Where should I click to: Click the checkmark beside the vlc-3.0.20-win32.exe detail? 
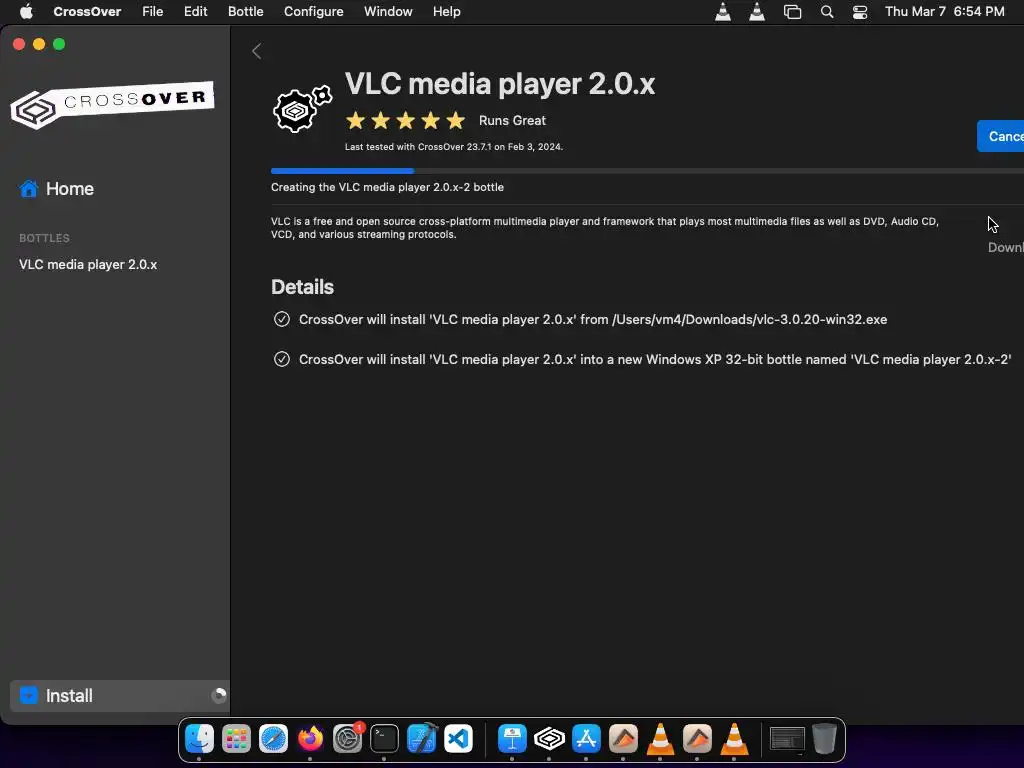[281, 319]
